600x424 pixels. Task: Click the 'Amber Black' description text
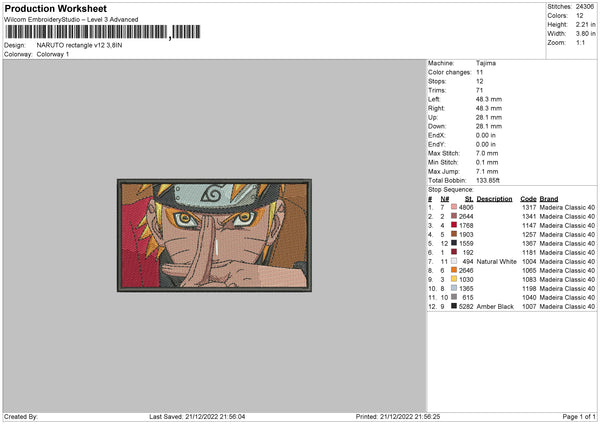[495, 307]
